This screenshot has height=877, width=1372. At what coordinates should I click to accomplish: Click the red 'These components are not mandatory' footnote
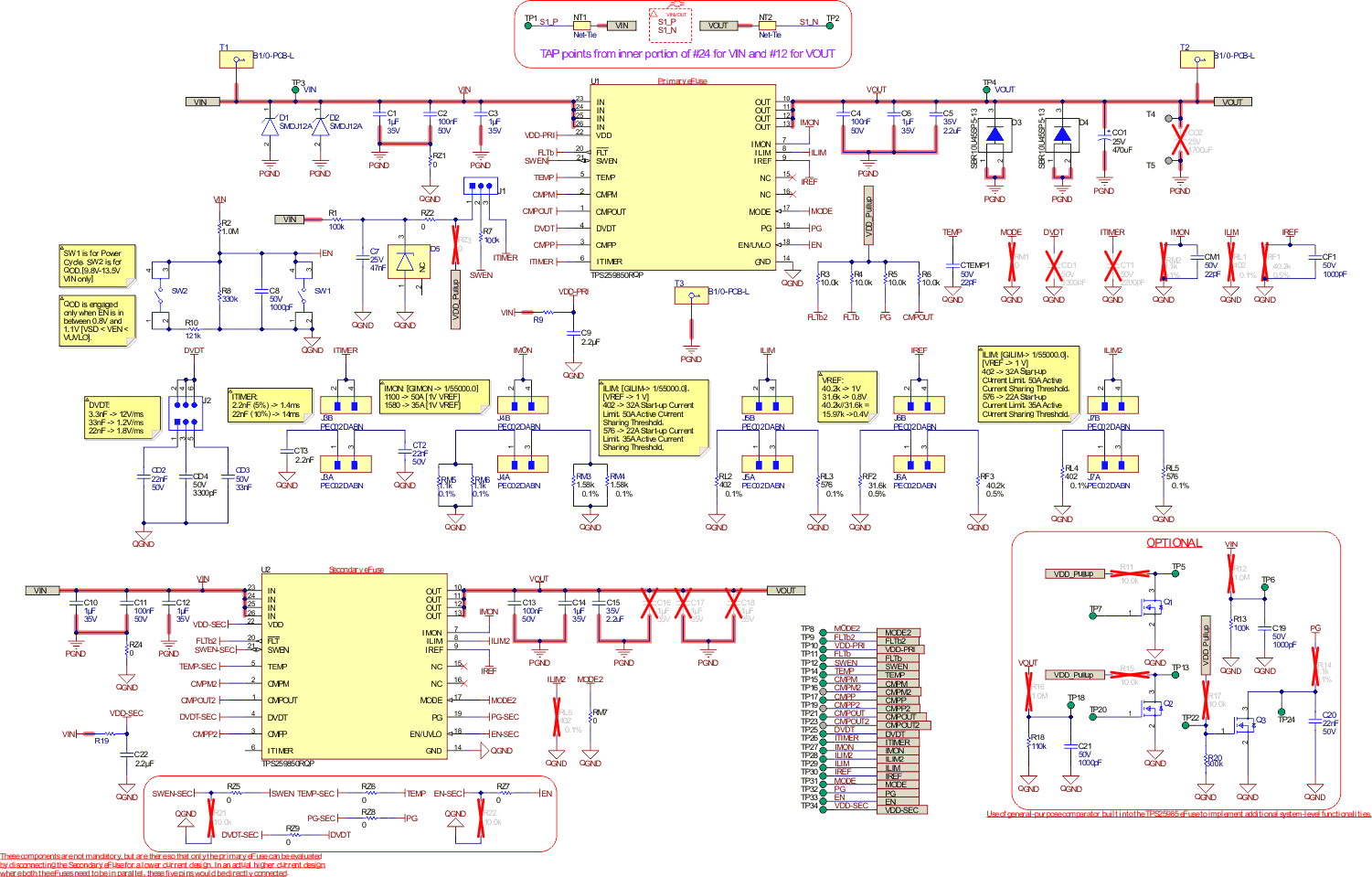163,865
